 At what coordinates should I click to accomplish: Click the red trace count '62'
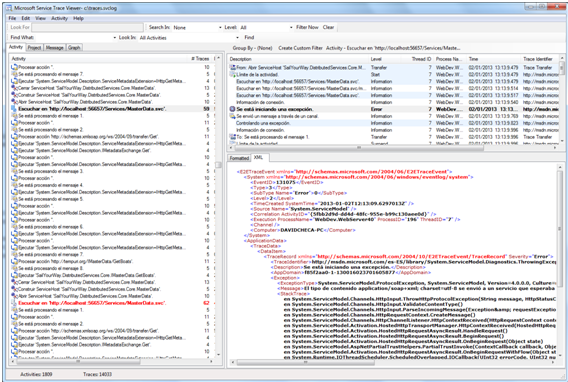point(206,303)
